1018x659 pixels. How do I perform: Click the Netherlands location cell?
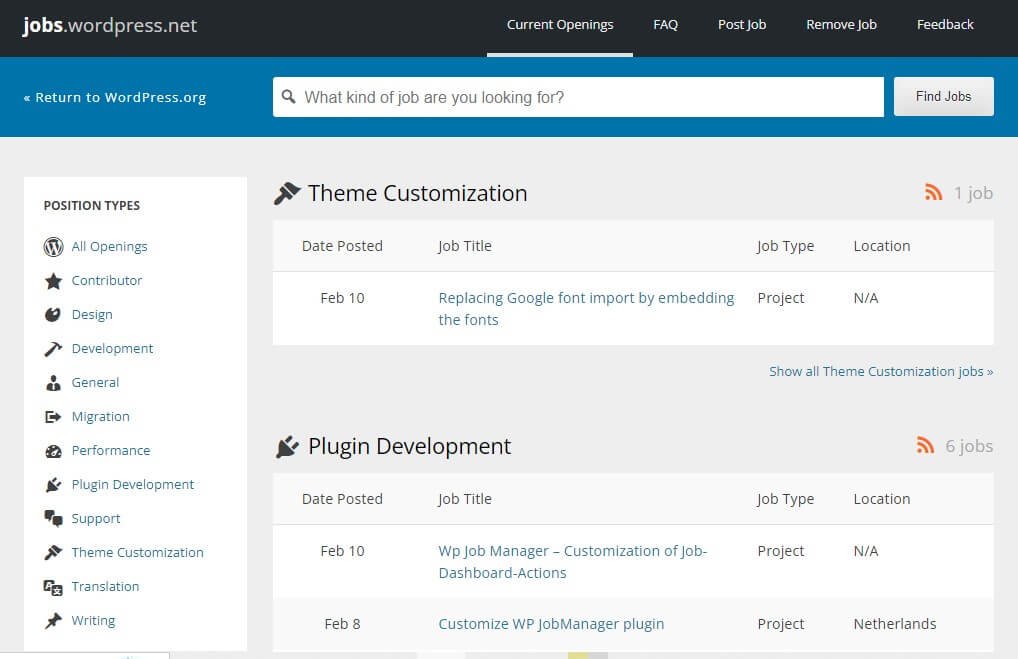point(895,624)
